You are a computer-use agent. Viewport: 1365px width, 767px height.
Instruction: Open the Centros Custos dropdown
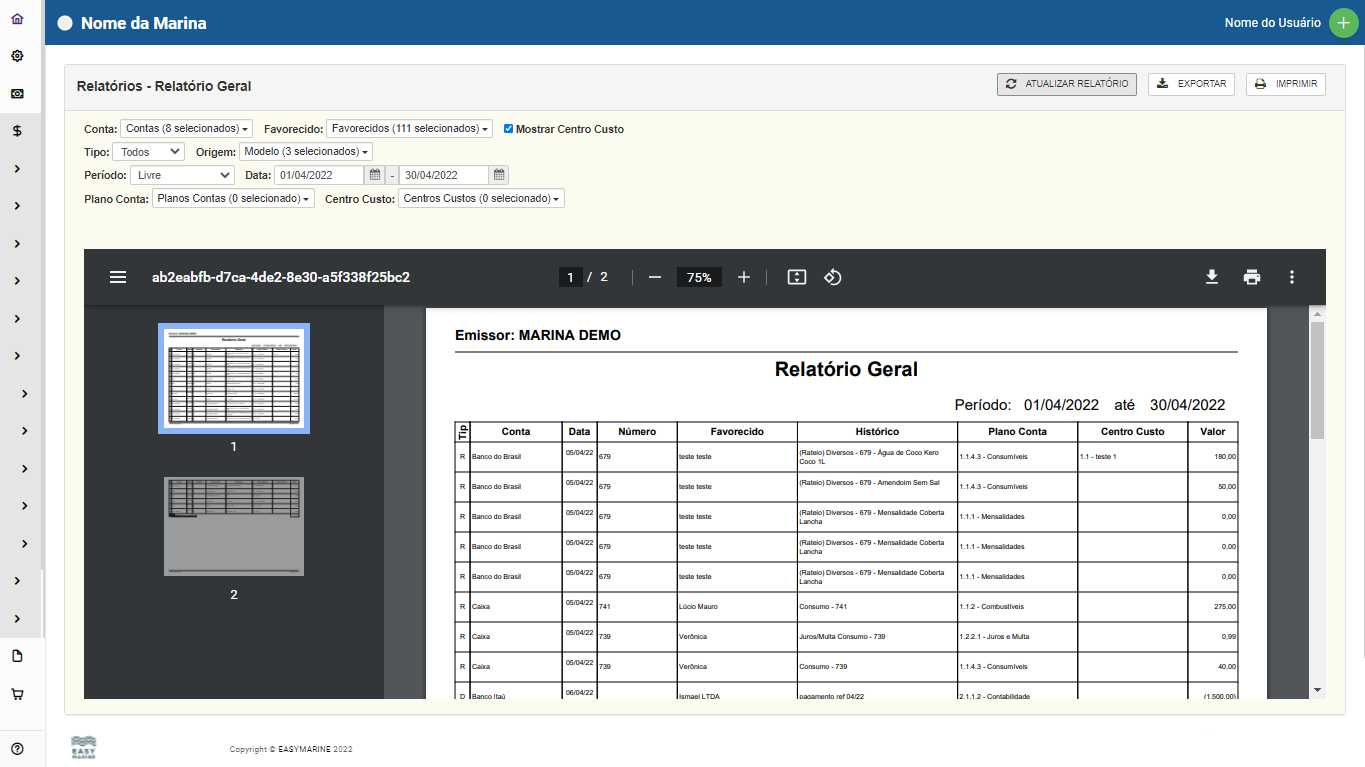tap(481, 199)
